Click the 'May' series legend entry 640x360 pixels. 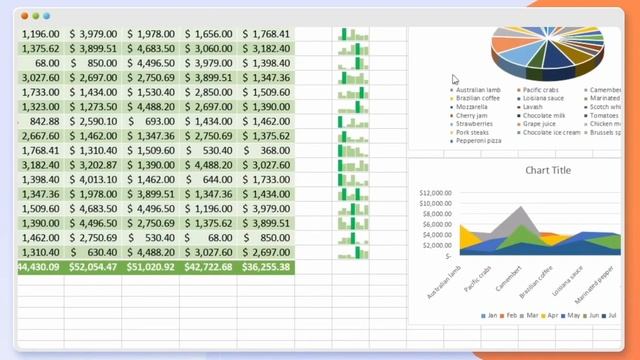tap(570, 316)
